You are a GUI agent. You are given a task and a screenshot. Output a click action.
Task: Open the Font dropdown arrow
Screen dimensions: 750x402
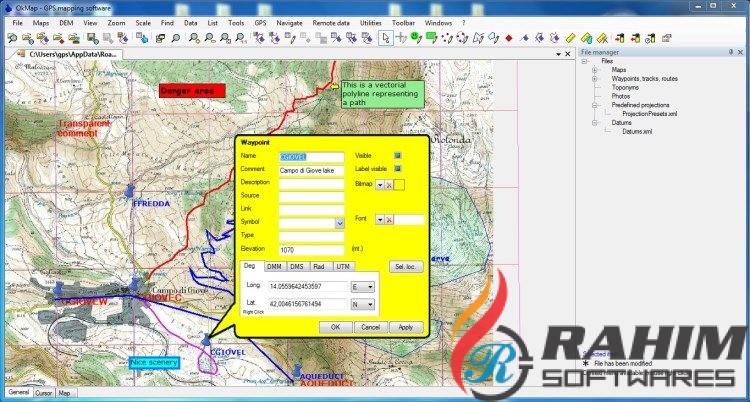[x=380, y=220]
